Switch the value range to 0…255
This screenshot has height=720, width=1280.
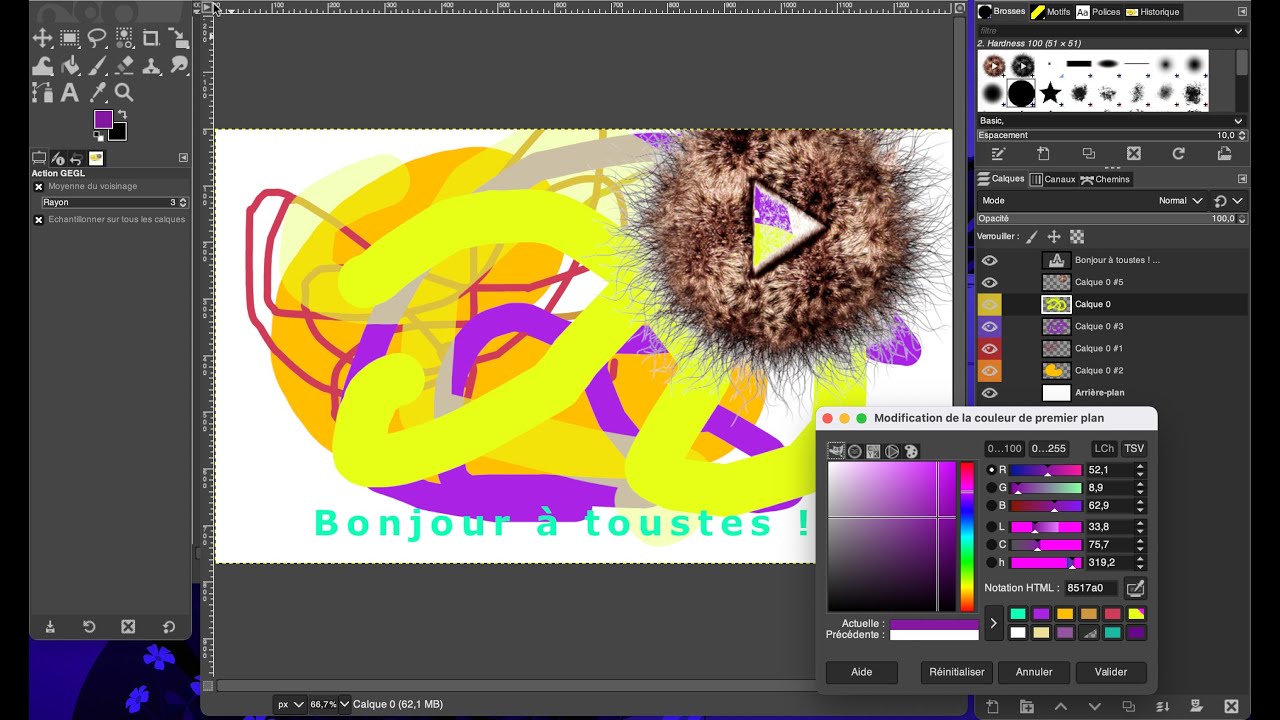(1048, 449)
